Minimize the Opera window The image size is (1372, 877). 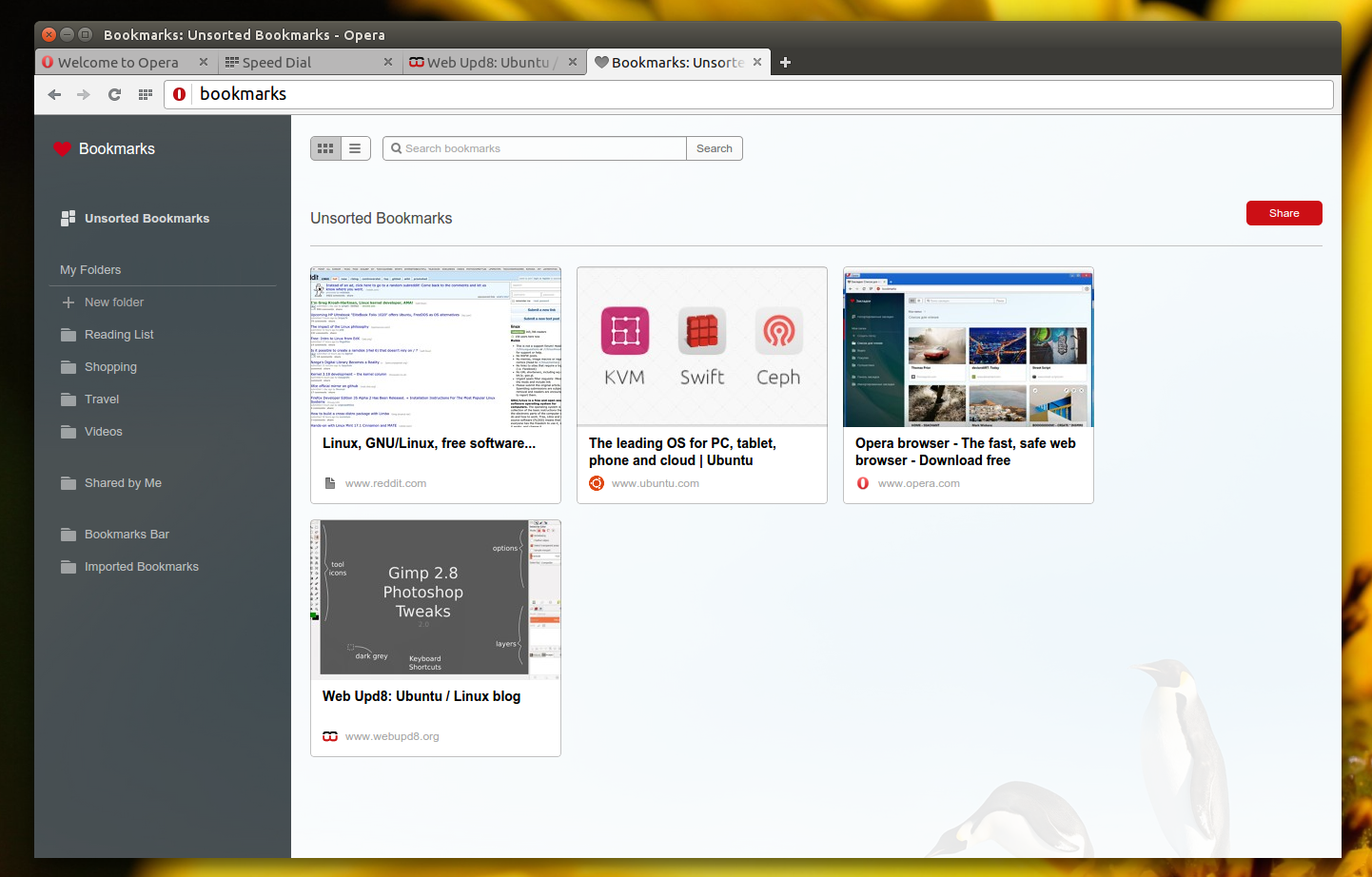pos(67,34)
